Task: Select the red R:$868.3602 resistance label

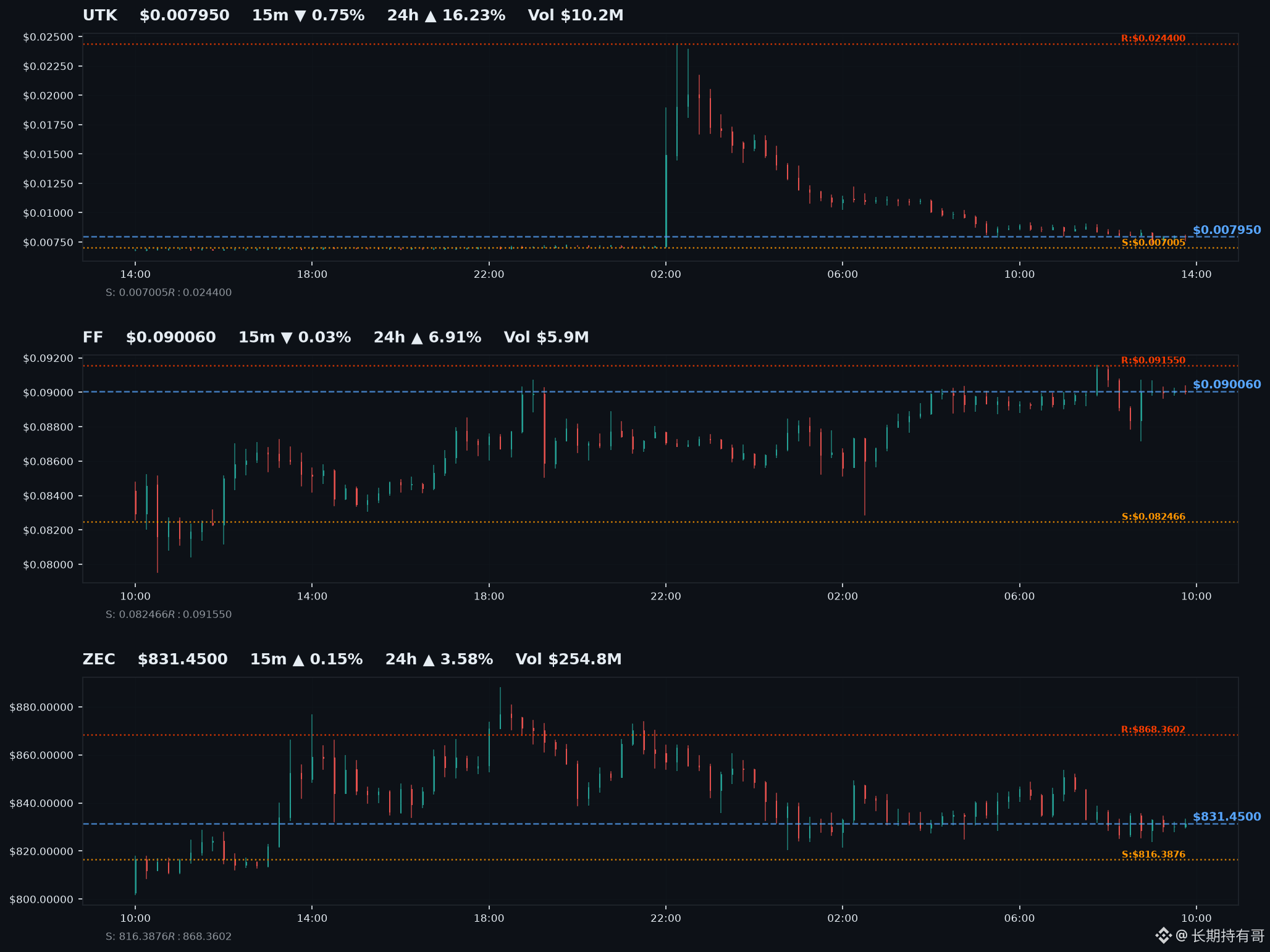Action: 1153,730
